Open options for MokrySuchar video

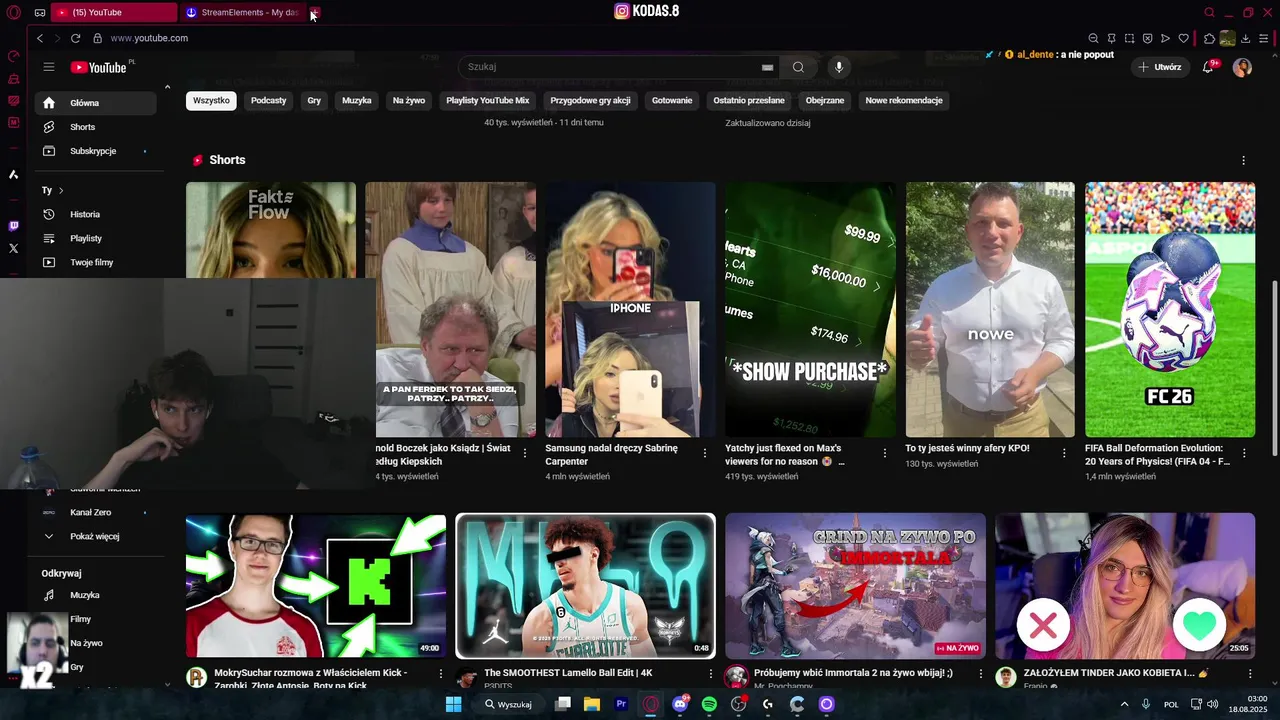(x=441, y=673)
